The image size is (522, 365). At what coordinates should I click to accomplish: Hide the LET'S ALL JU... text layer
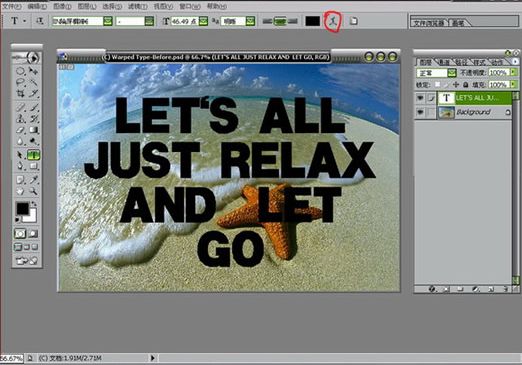420,98
